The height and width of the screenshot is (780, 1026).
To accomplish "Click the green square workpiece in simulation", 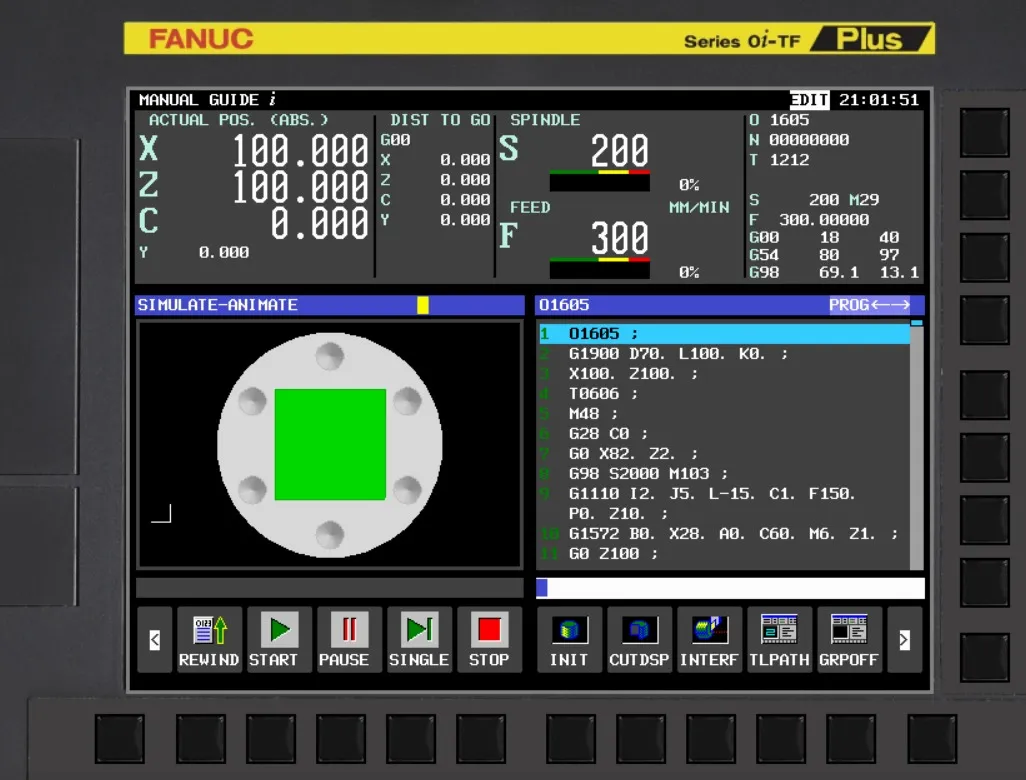I will tap(330, 444).
